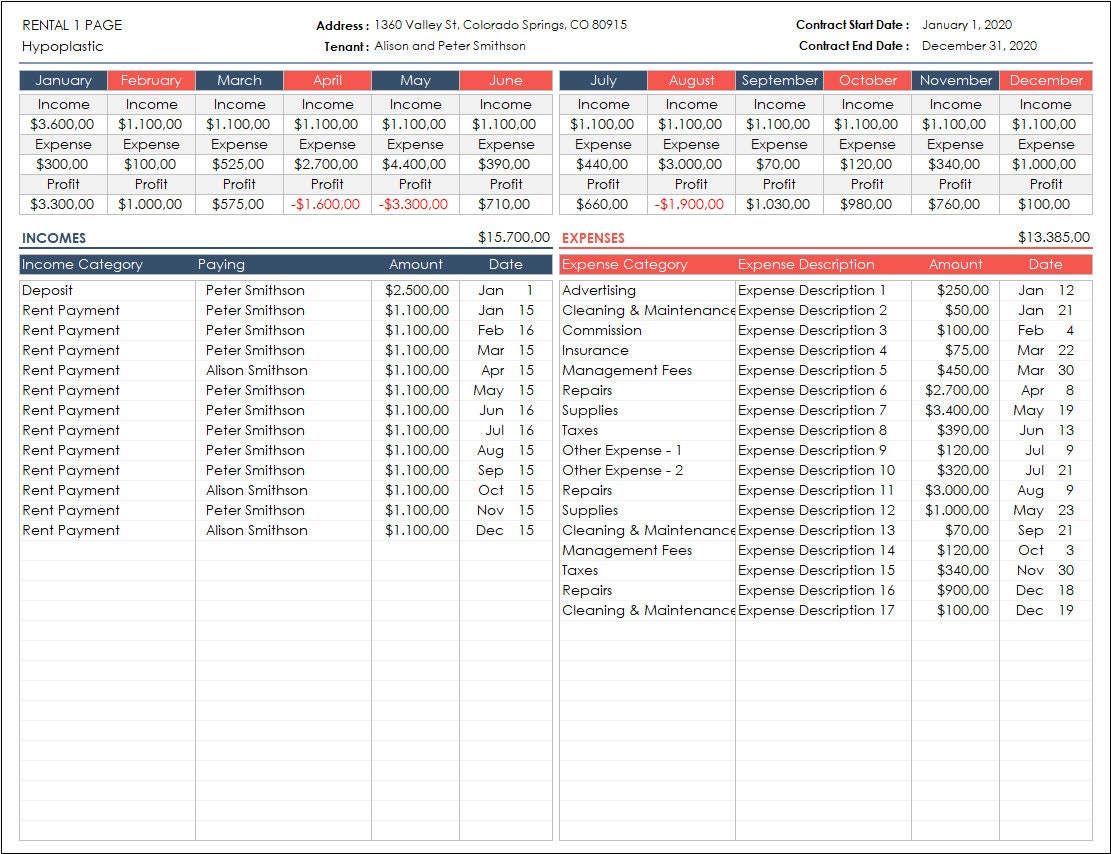This screenshot has width=1111, height=854.
Task: Click the December month header
Action: (x=1046, y=80)
